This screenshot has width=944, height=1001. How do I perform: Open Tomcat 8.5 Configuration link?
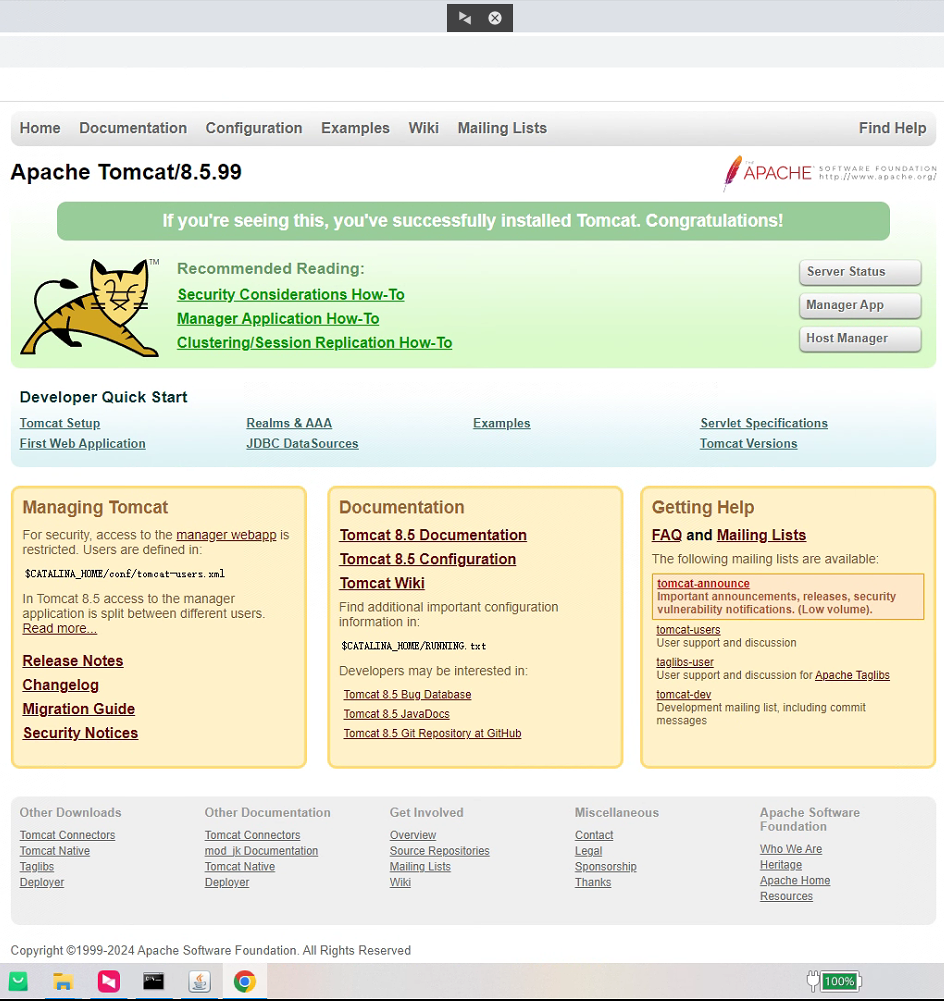(x=428, y=559)
